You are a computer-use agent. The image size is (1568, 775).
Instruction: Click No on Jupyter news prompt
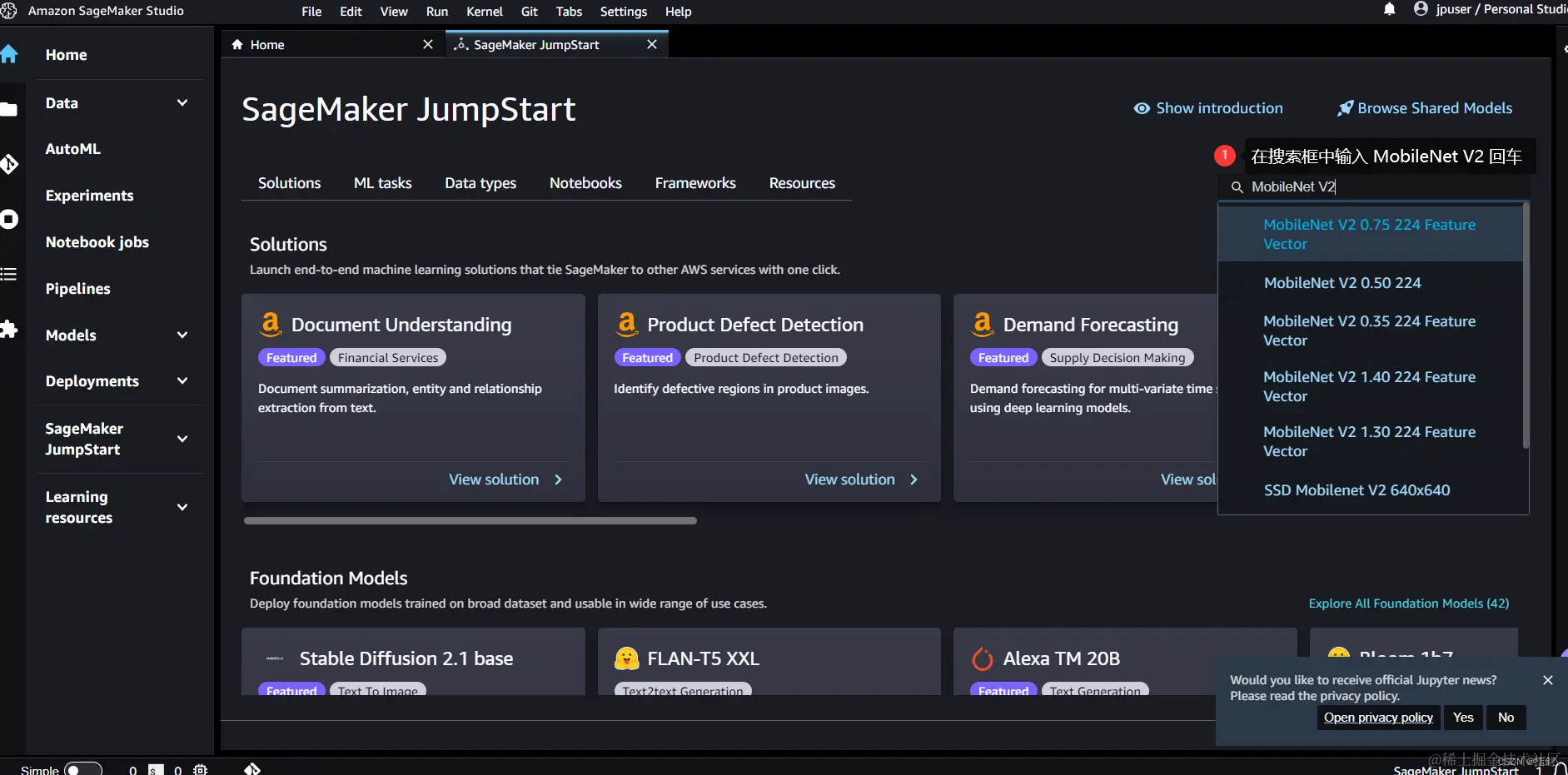(1506, 718)
